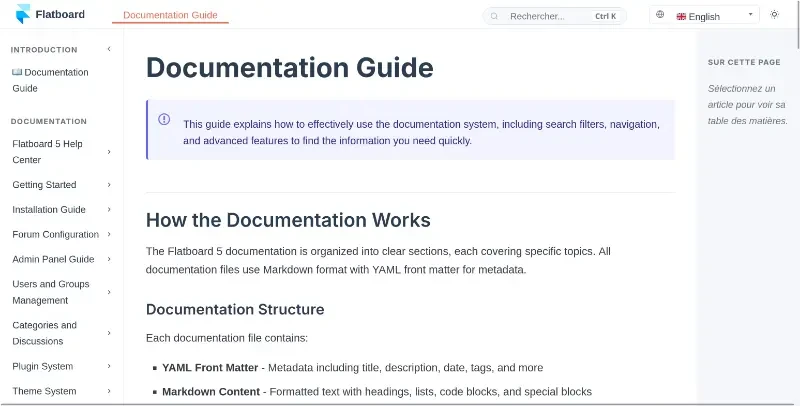The height and width of the screenshot is (406, 800).
Task: Click the info icon in the guide callout
Action: [164, 119]
